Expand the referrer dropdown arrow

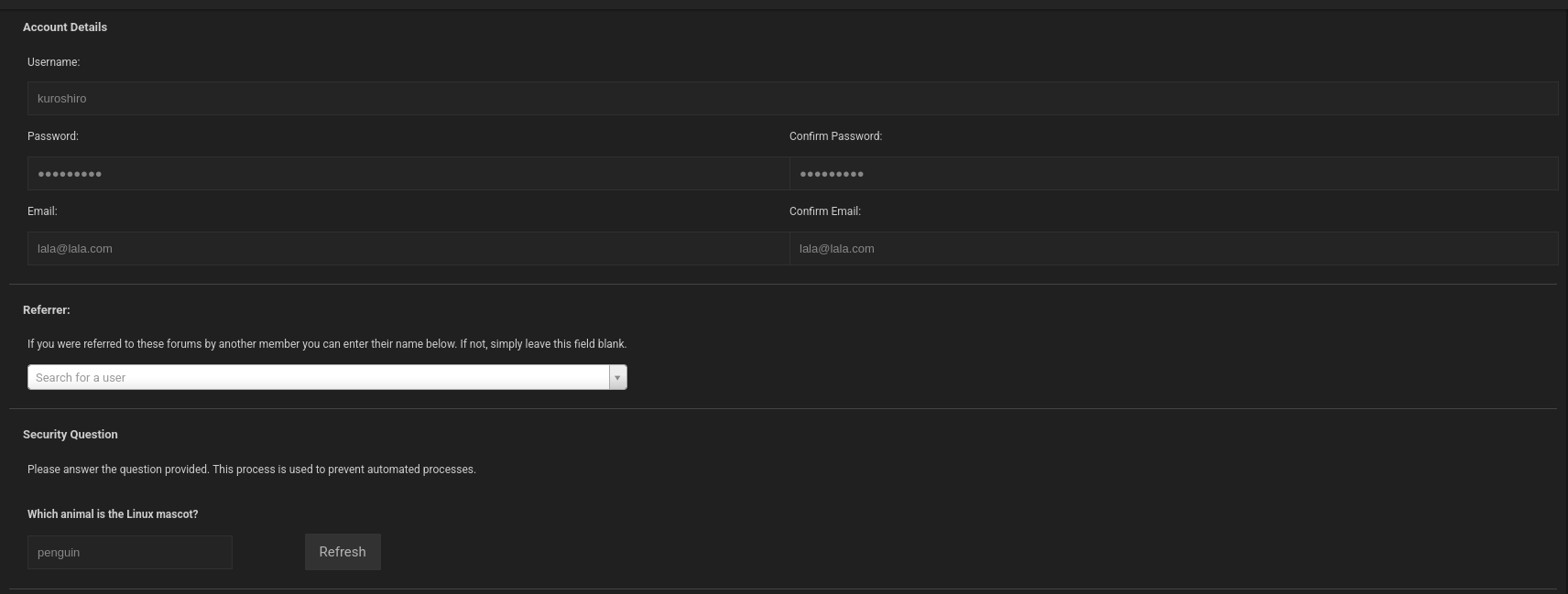617,377
